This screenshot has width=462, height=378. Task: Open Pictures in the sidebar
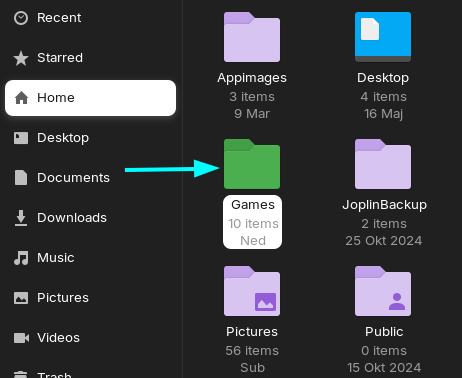pos(90,298)
